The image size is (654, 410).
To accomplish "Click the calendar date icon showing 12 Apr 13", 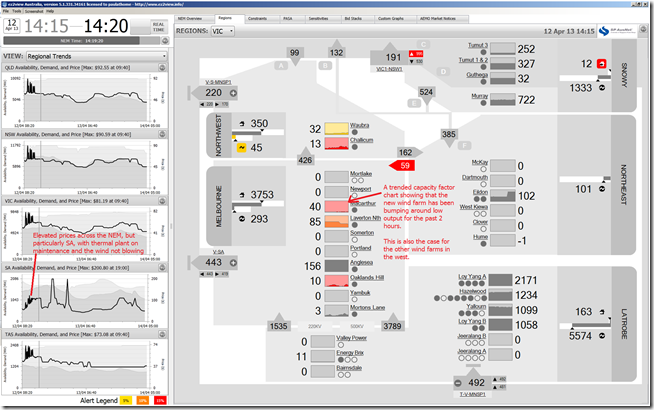I will [12, 25].
